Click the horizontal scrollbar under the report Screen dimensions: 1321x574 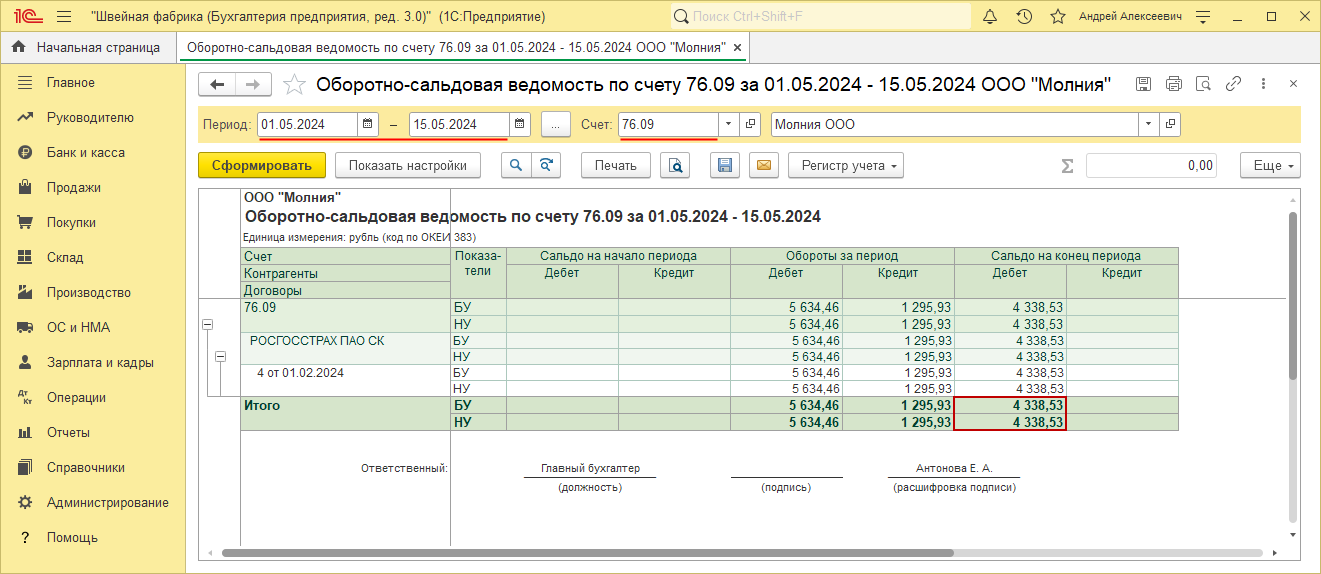pos(600,552)
